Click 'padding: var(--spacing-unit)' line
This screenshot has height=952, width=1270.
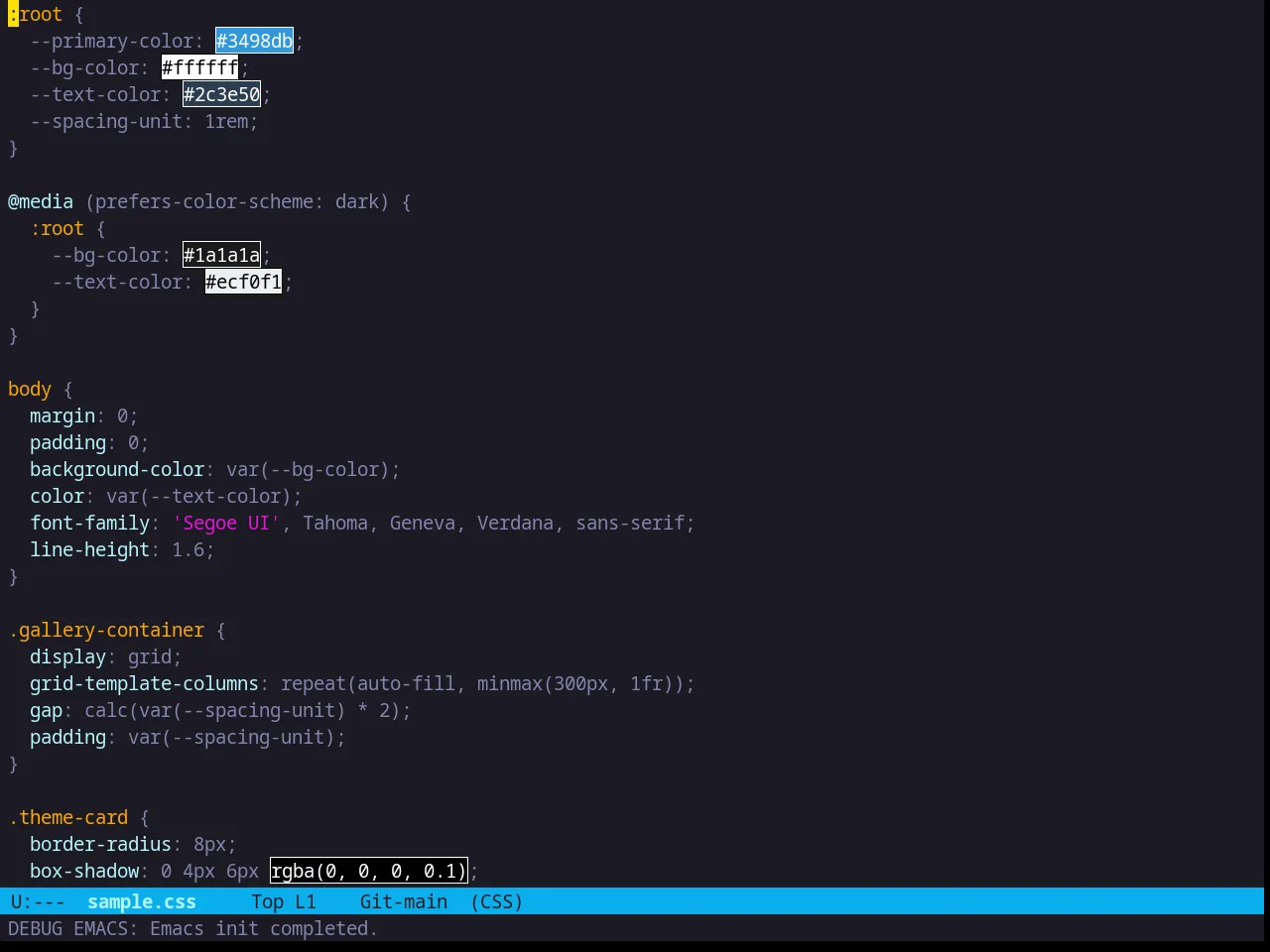click(x=188, y=737)
